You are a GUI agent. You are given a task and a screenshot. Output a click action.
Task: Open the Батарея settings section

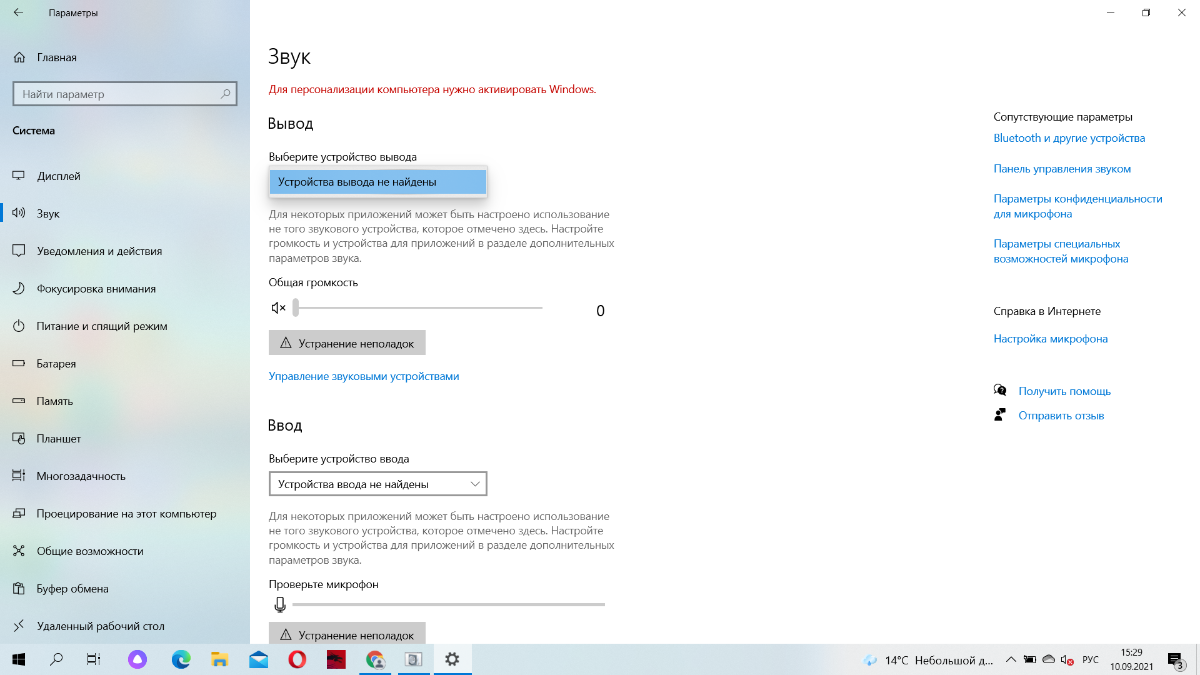125,364
